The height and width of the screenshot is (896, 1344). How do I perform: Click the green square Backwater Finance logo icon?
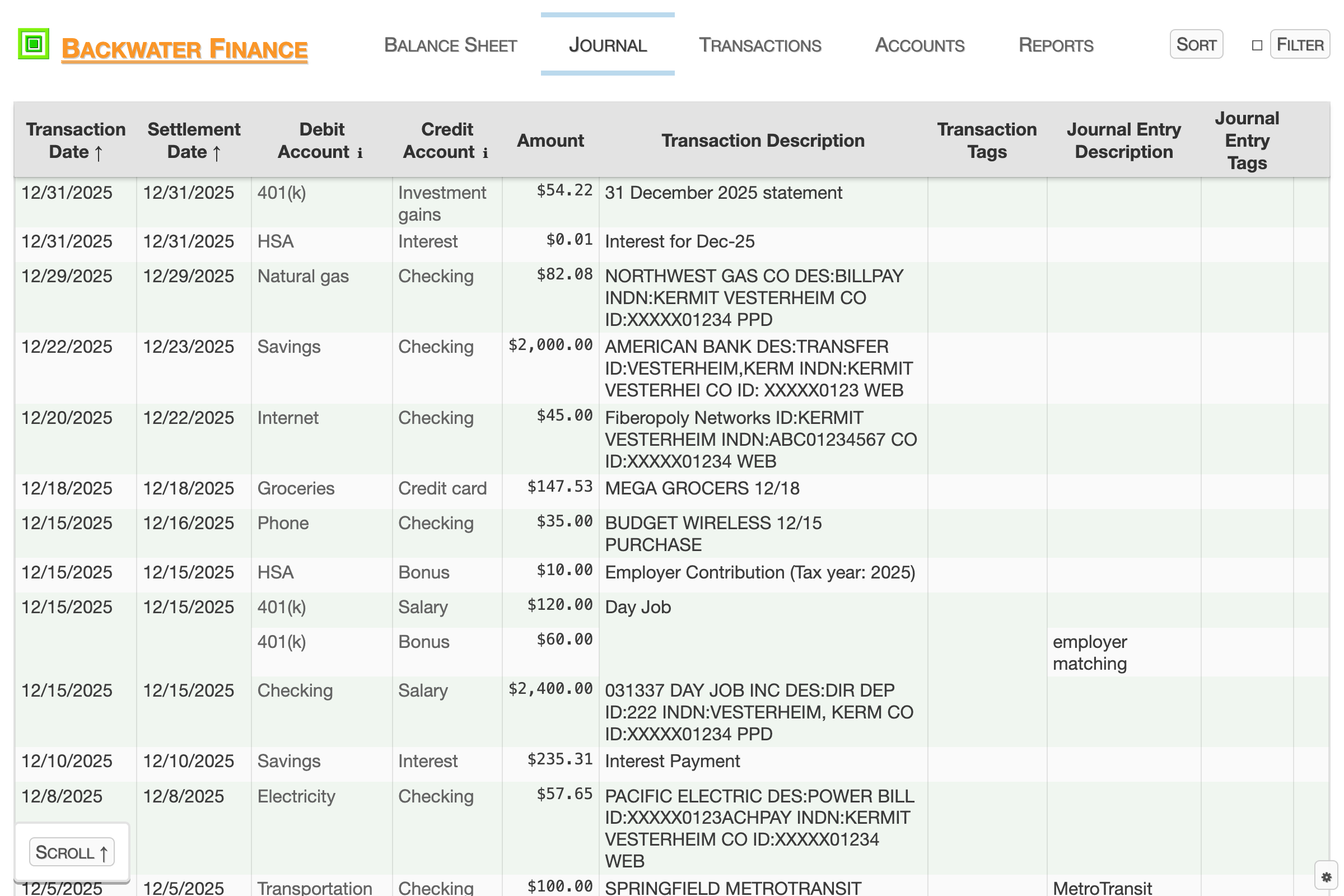point(33,44)
